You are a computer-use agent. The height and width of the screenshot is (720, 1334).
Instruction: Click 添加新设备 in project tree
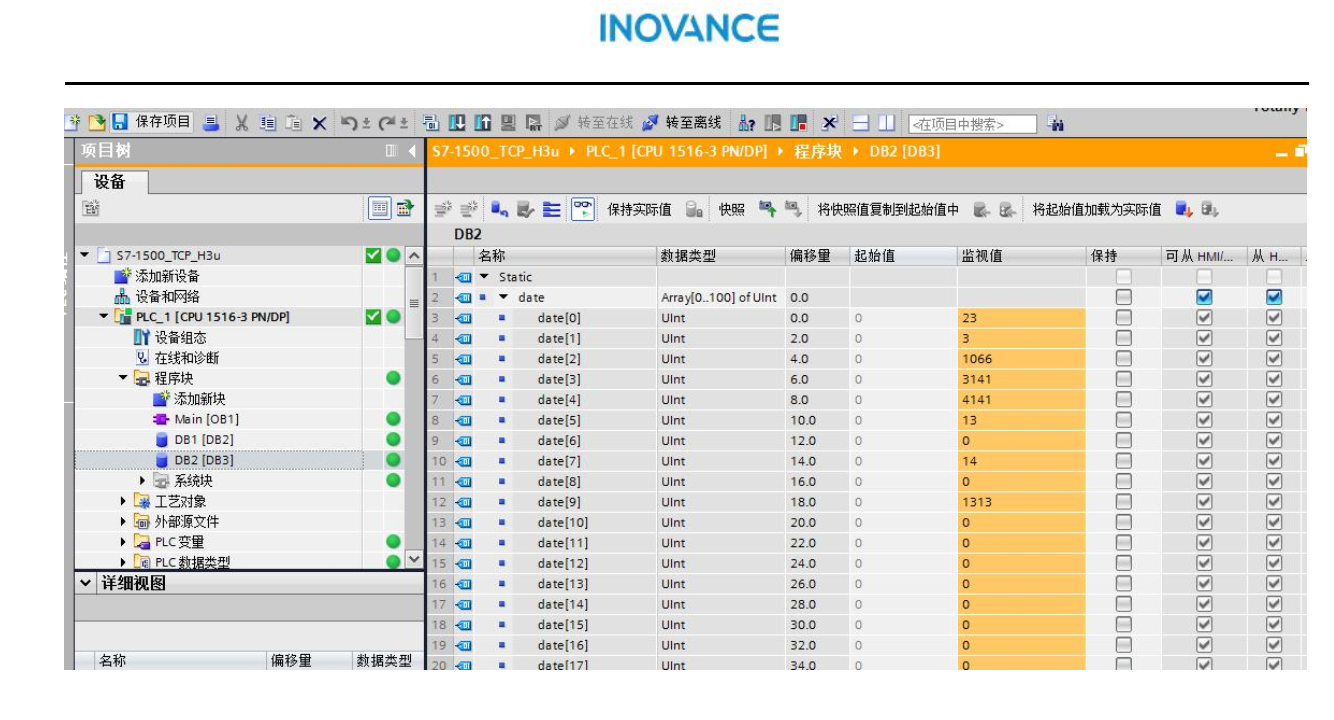pos(166,277)
